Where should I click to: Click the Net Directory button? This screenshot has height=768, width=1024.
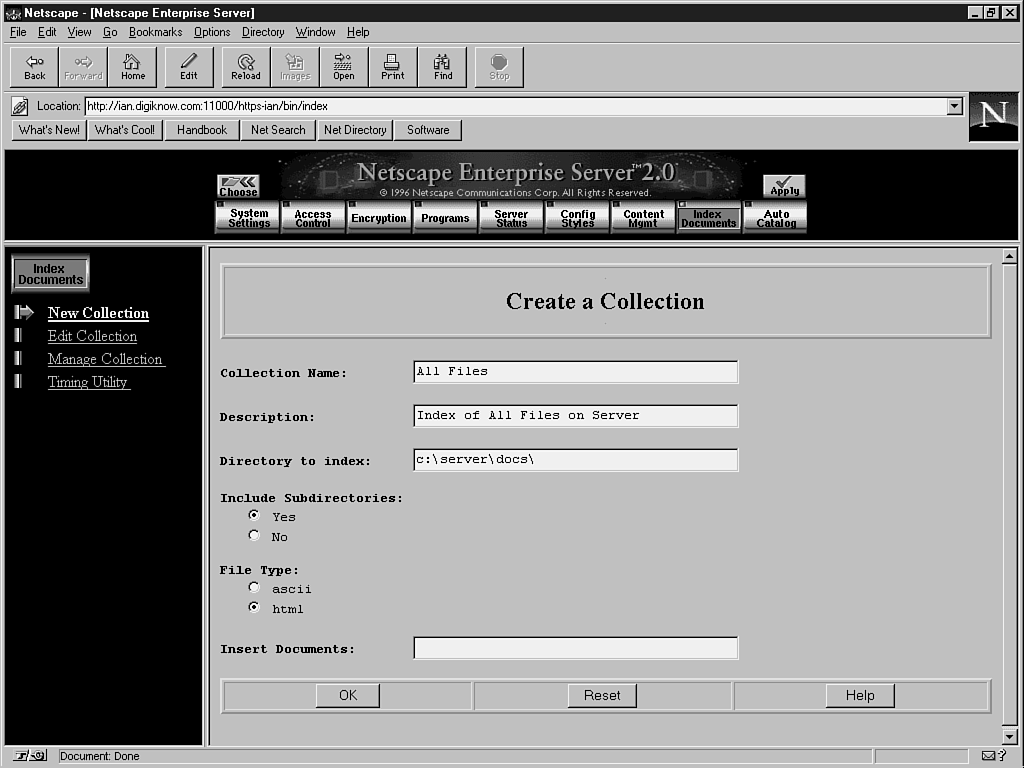tap(355, 130)
